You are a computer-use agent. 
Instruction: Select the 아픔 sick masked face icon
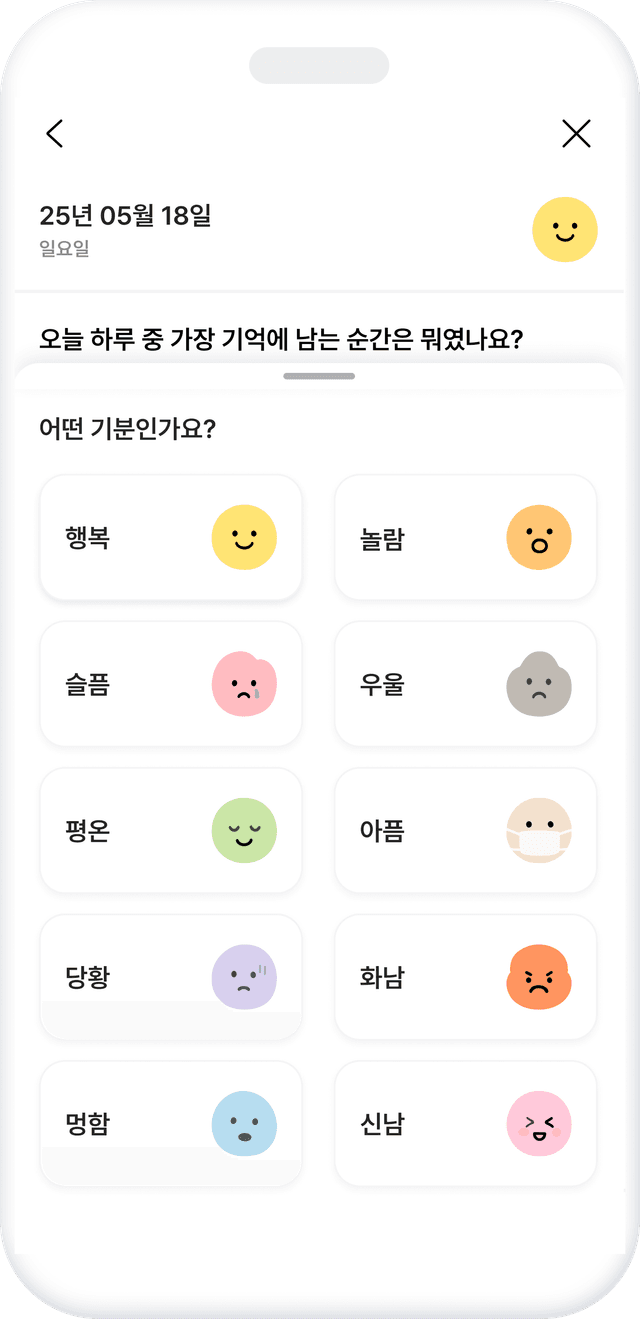point(539,831)
